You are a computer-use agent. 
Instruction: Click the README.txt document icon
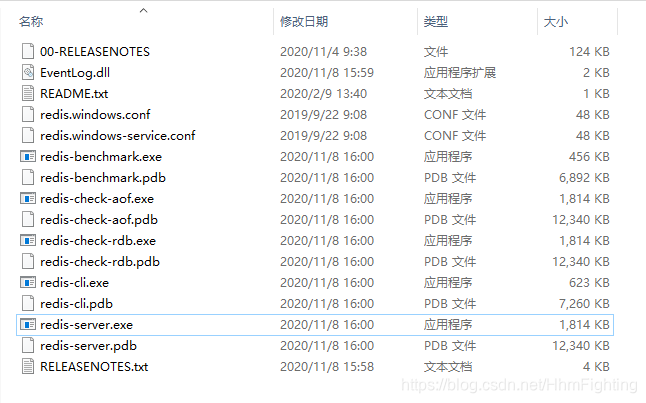coord(28,94)
